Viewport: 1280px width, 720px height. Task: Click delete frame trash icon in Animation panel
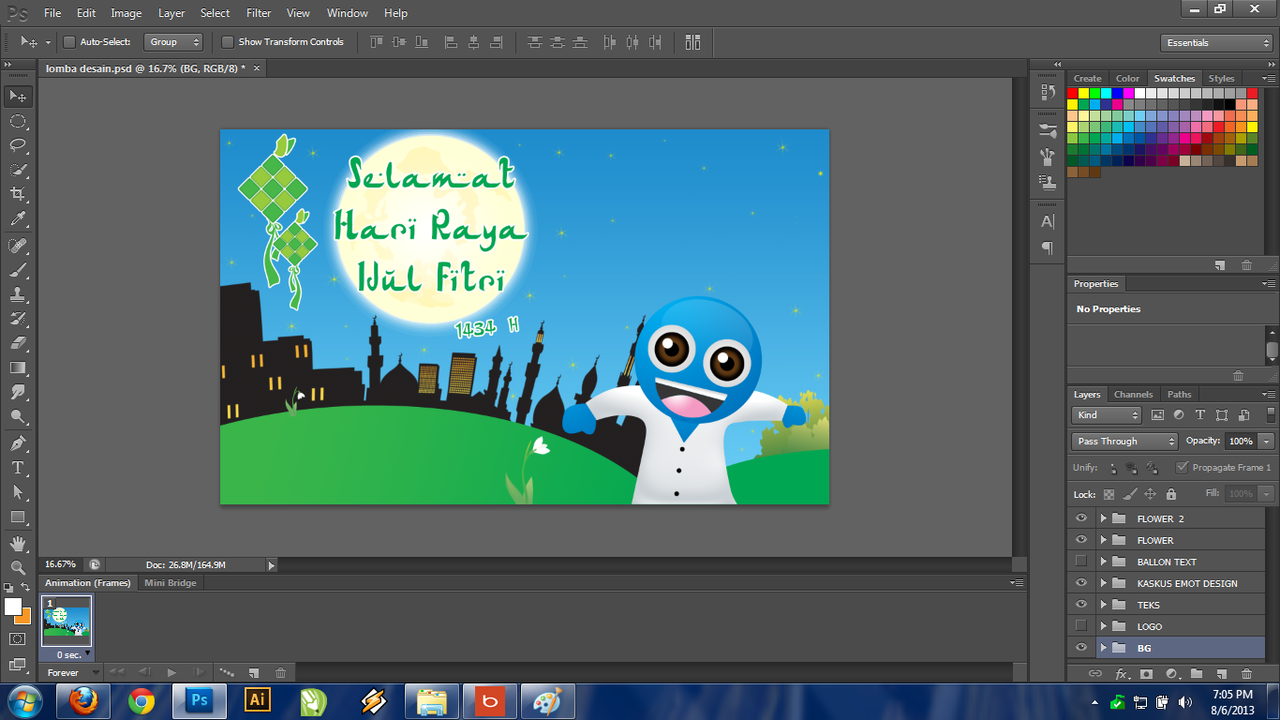281,673
